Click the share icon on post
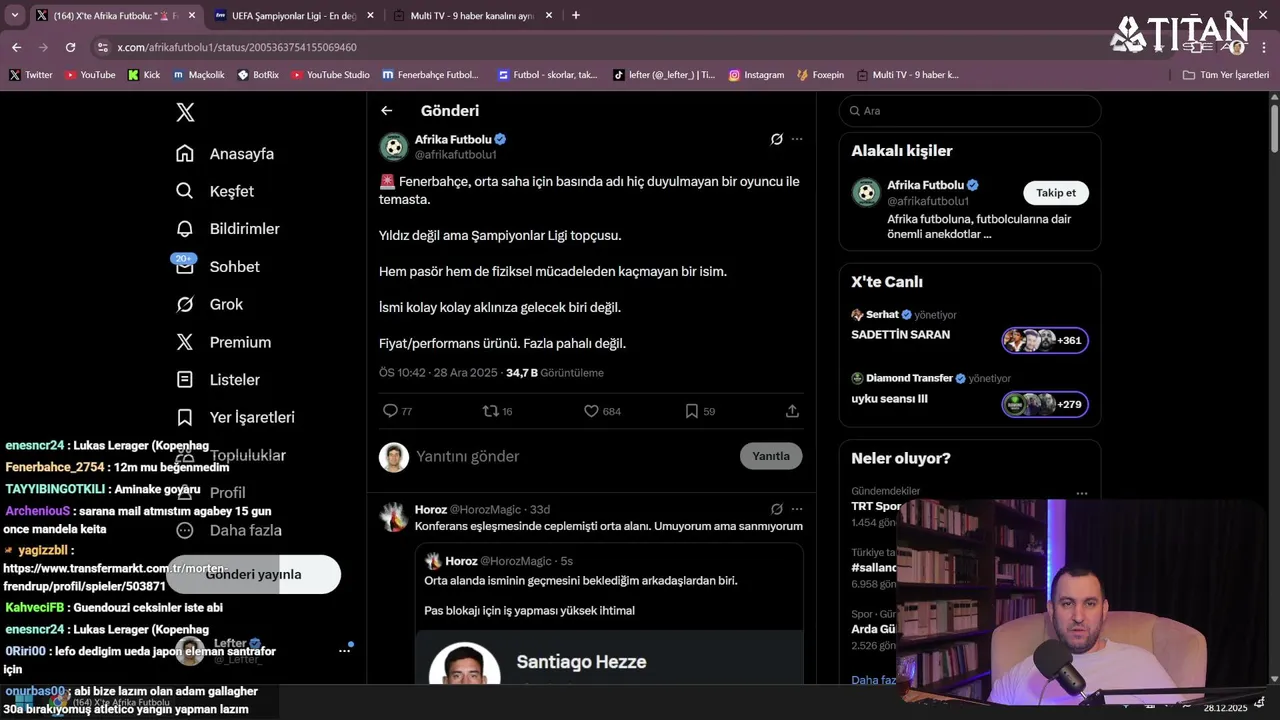This screenshot has width=1280, height=720. pos(792,411)
